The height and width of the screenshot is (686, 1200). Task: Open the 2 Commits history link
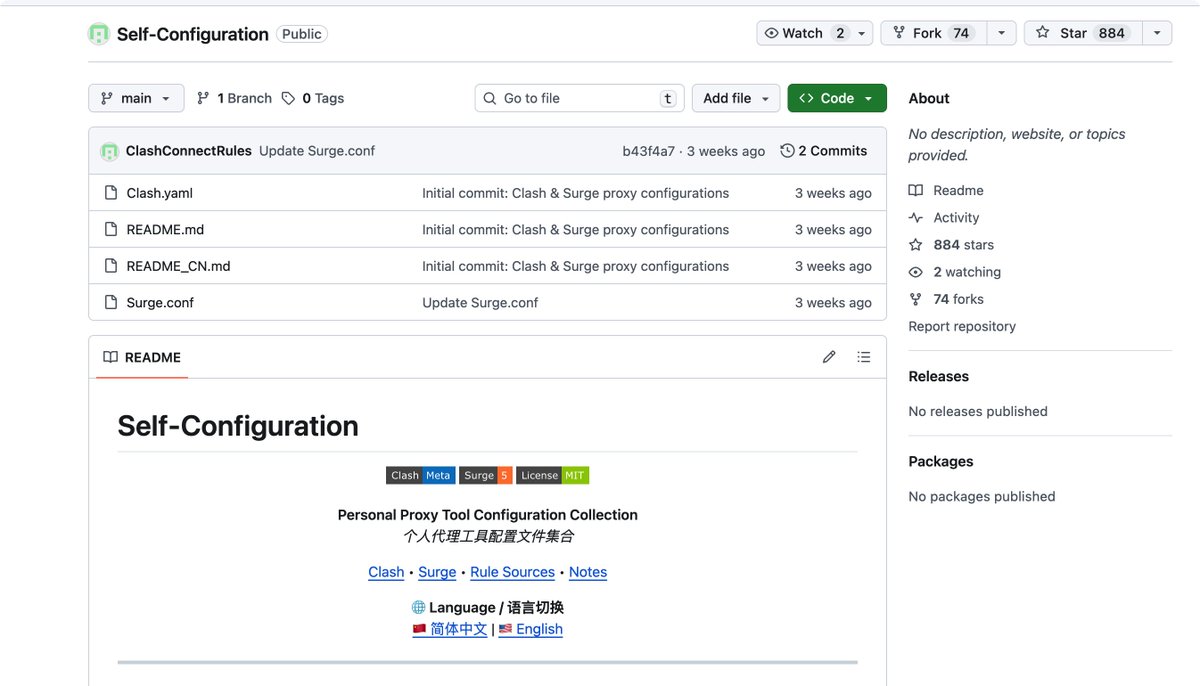(824, 151)
